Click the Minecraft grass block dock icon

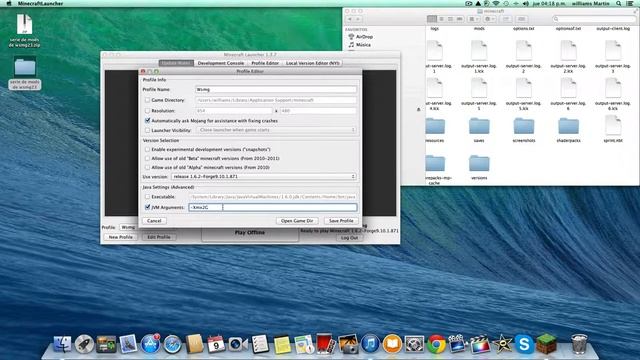546,344
